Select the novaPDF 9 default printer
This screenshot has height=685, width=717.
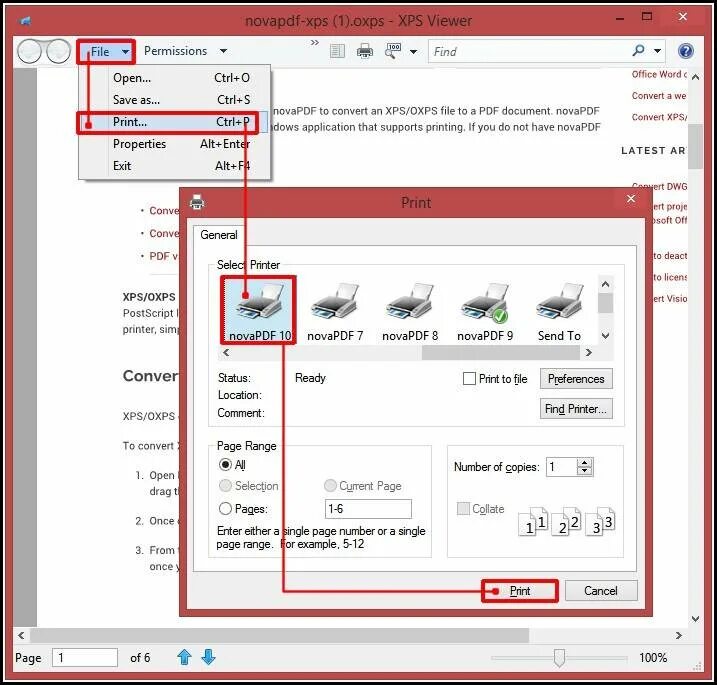coord(485,311)
